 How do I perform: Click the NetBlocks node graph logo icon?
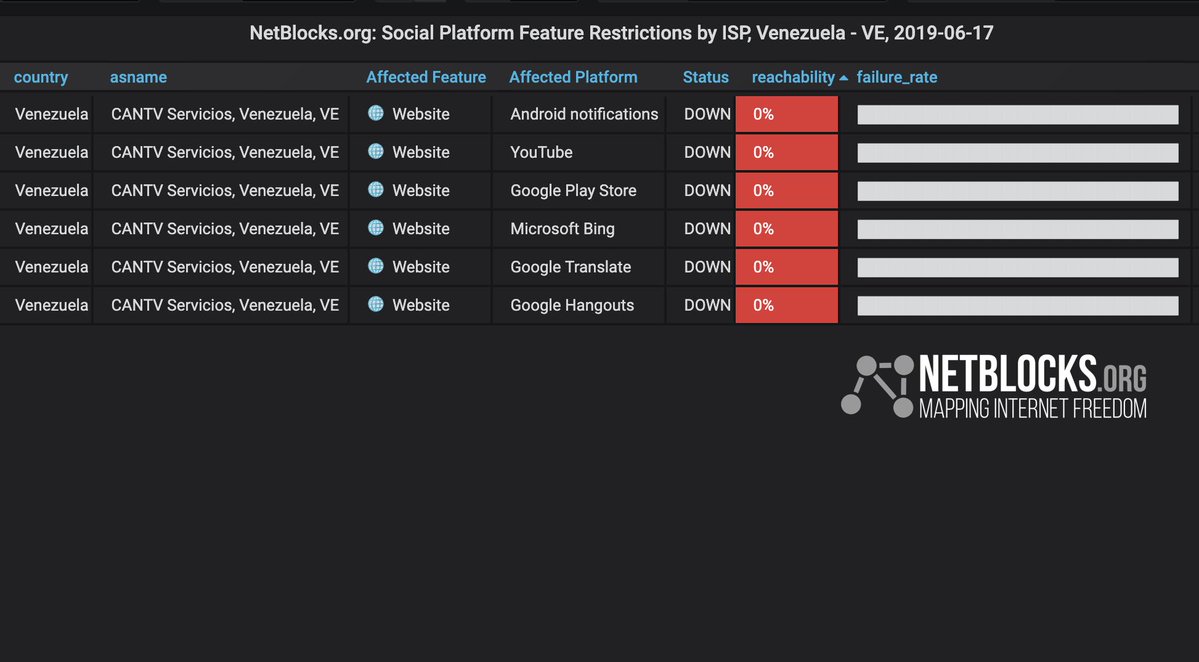pos(877,386)
